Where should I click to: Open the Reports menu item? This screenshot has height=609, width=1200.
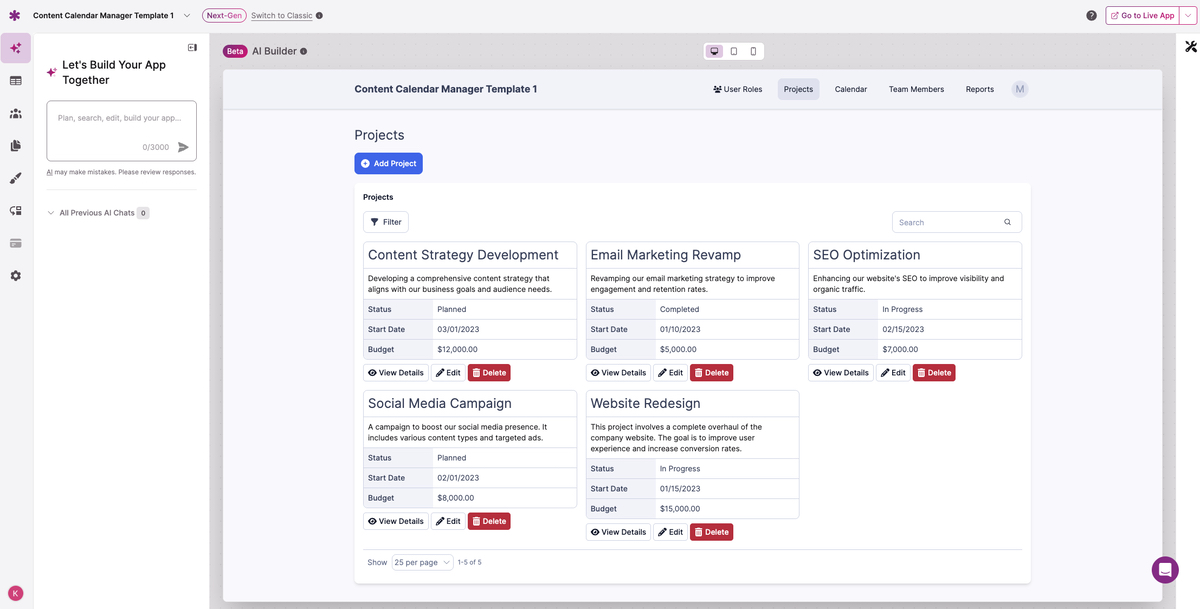(979, 89)
